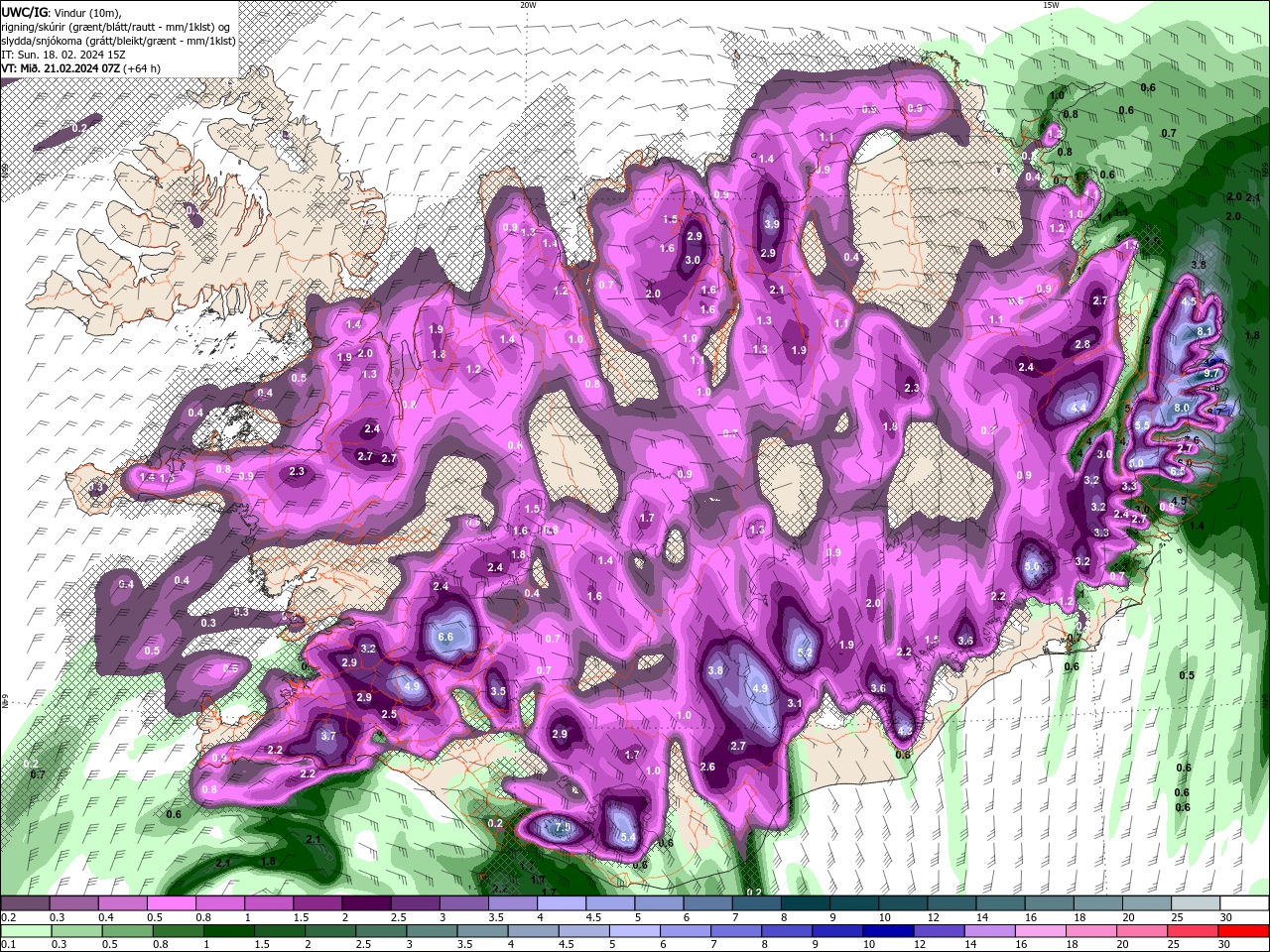Click the 'IT: Sun. 18. 02. 2024 15Z' line
1270x952 pixels.
65,55
